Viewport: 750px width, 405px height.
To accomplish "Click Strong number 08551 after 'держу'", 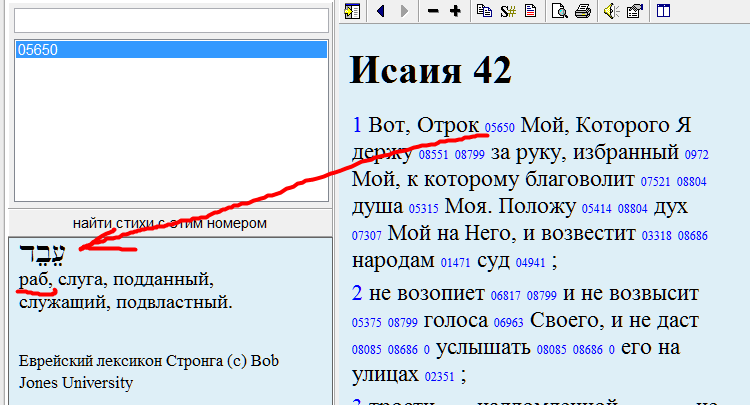I will [x=433, y=154].
